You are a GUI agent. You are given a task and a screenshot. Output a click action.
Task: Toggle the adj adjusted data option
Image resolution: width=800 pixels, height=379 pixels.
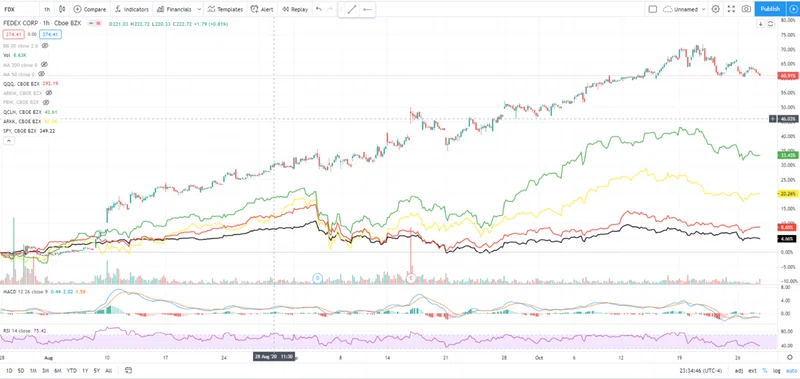pyautogui.click(x=739, y=370)
